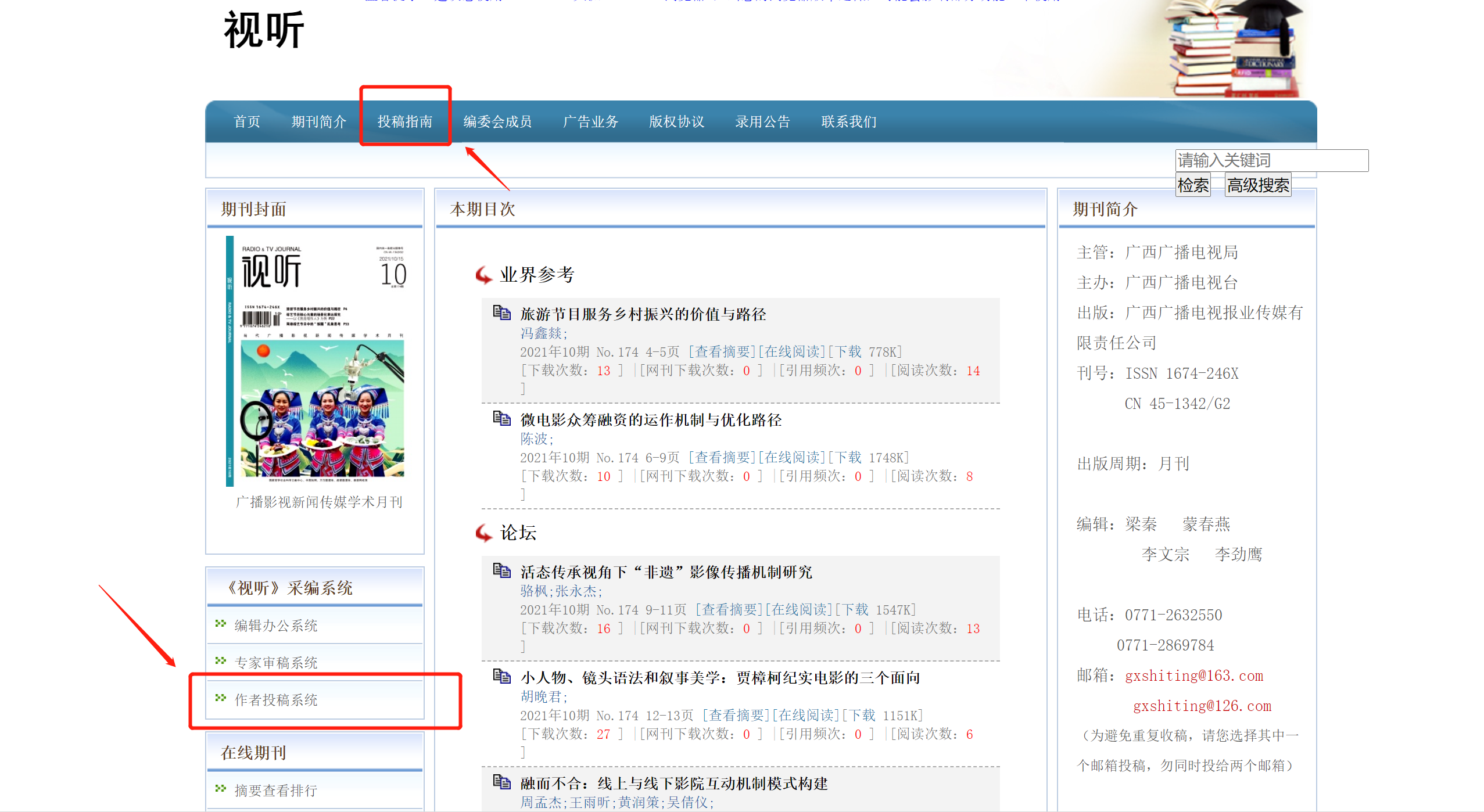Click author name 王雨昕
Screen dimensions: 1484x812
coord(590,802)
